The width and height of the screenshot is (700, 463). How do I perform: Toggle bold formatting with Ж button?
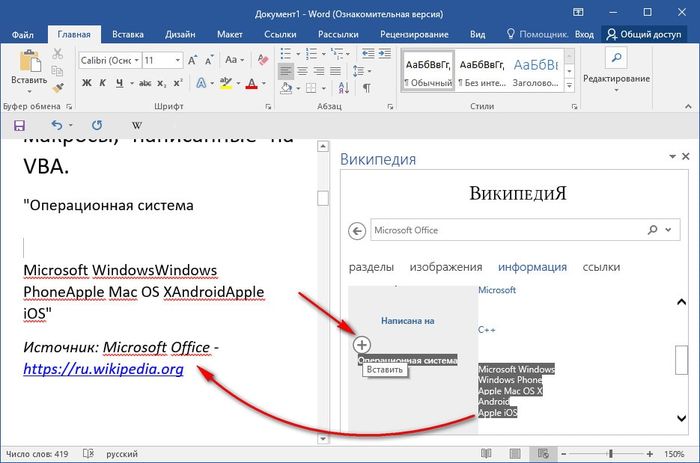(x=86, y=83)
